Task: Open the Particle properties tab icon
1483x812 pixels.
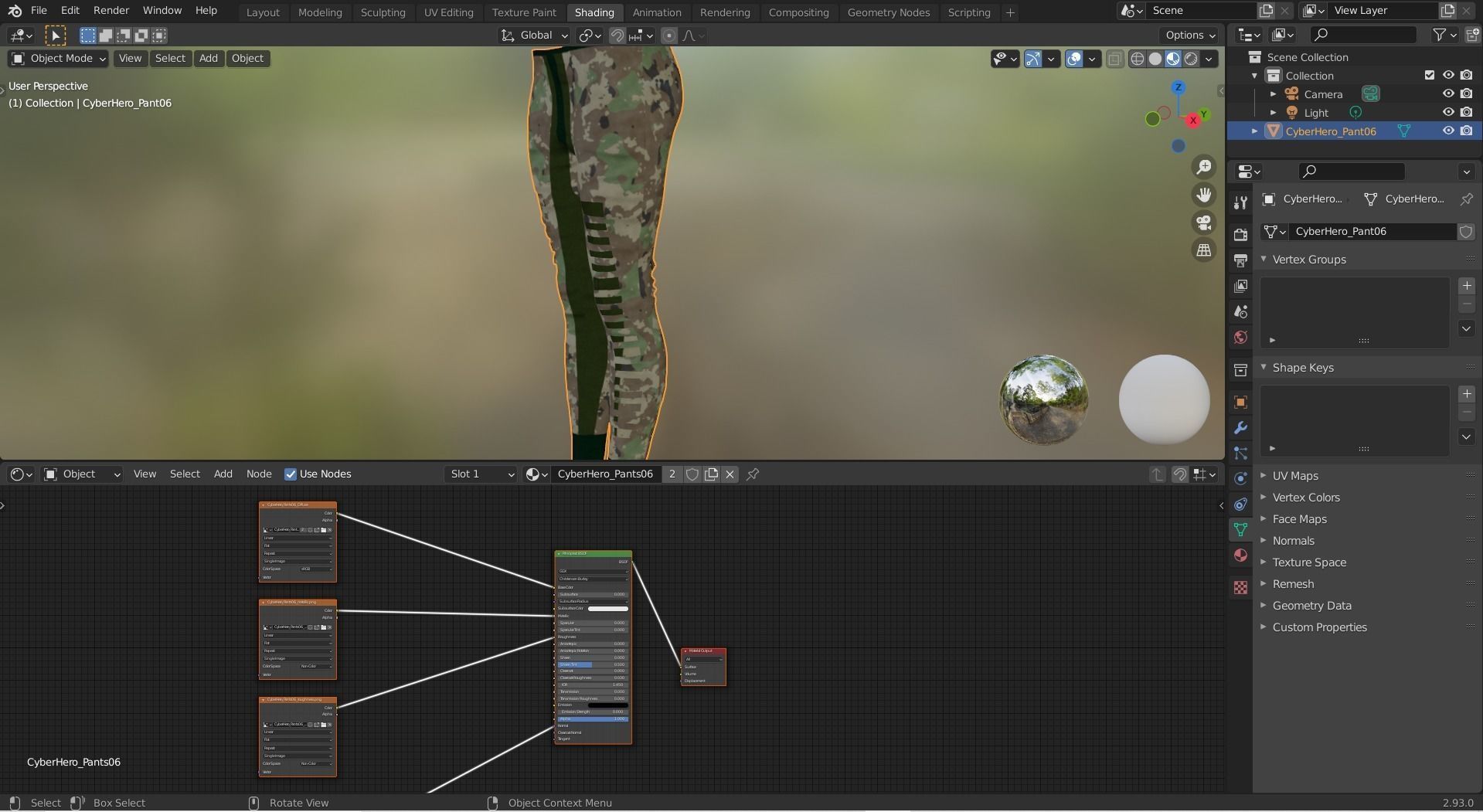Action: (1240, 453)
